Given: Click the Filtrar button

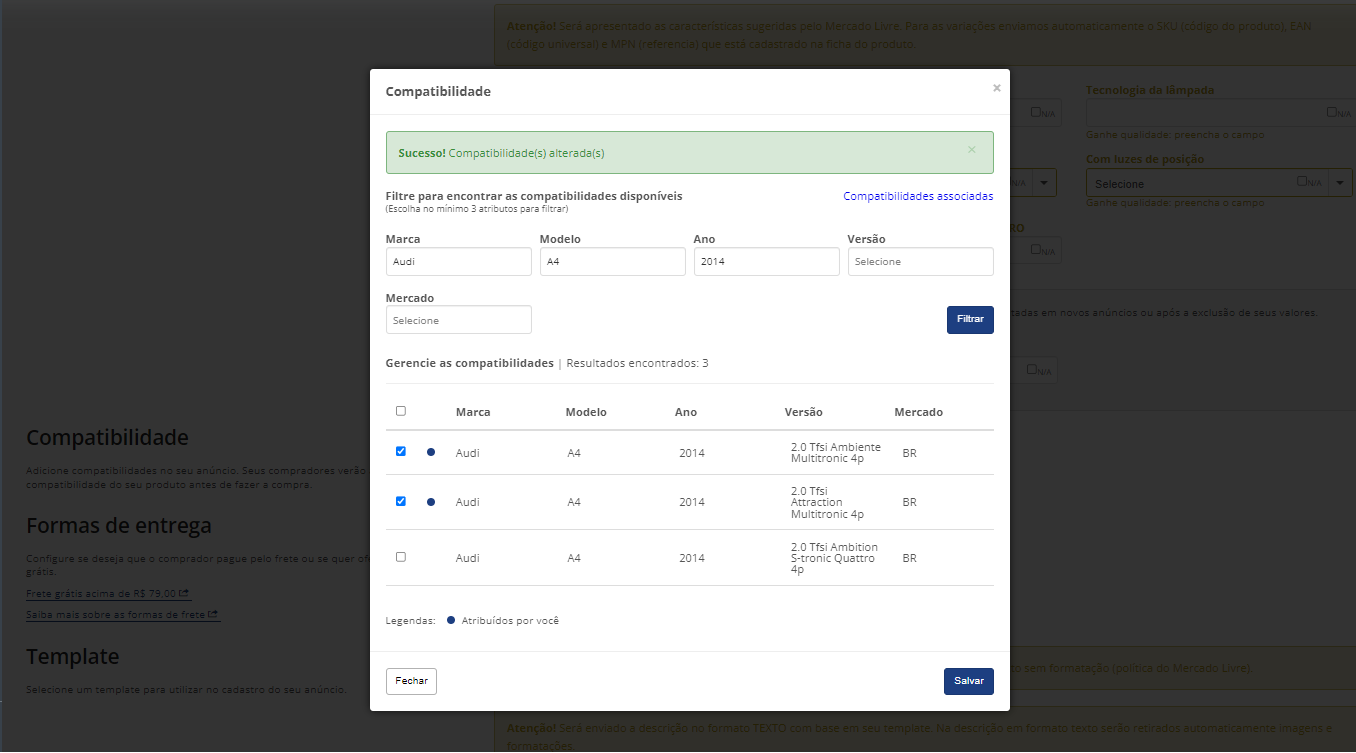Looking at the screenshot, I should pyautogui.click(x=970, y=320).
